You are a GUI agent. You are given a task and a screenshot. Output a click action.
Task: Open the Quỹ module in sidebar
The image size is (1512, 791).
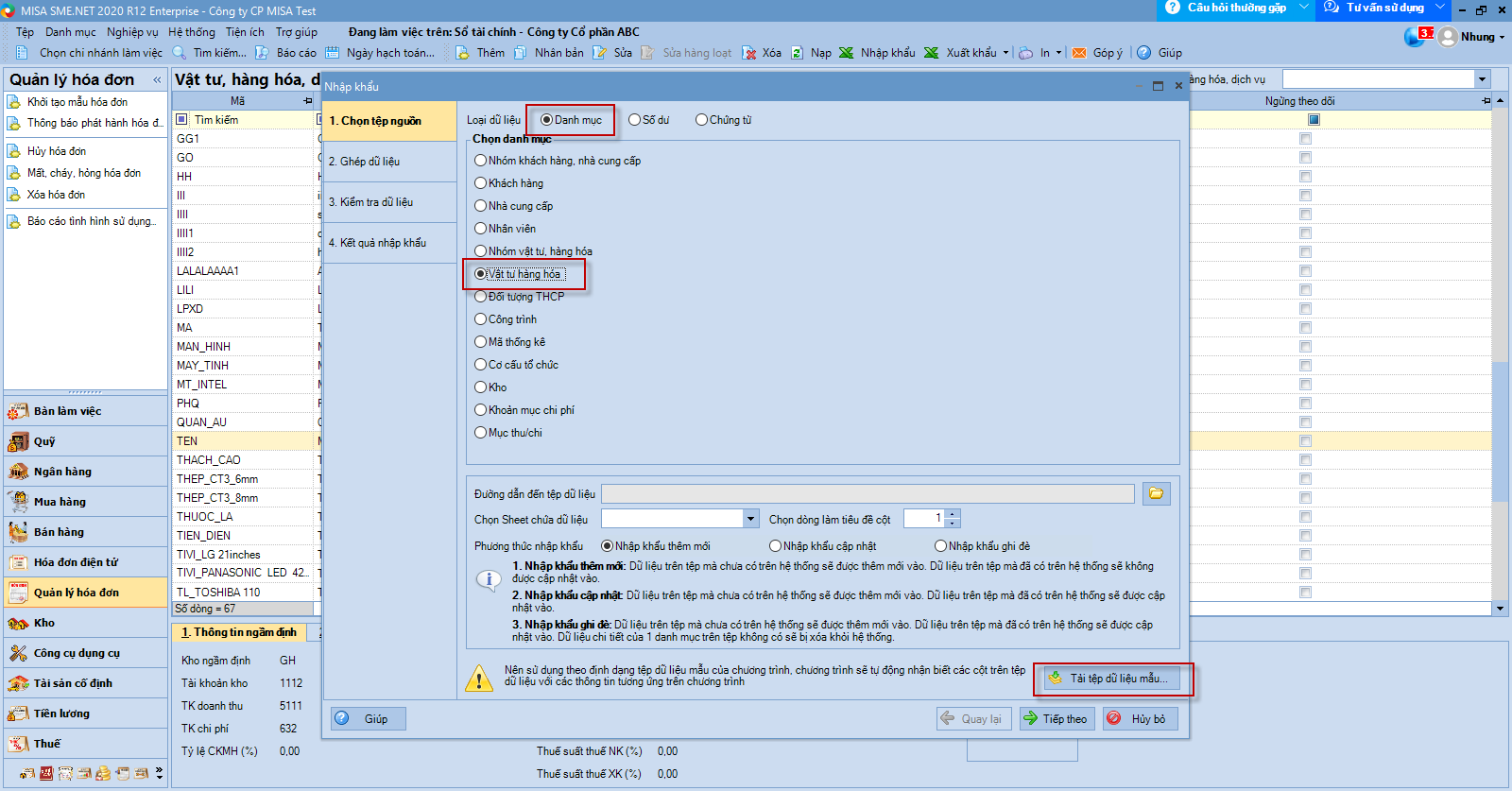tap(44, 441)
